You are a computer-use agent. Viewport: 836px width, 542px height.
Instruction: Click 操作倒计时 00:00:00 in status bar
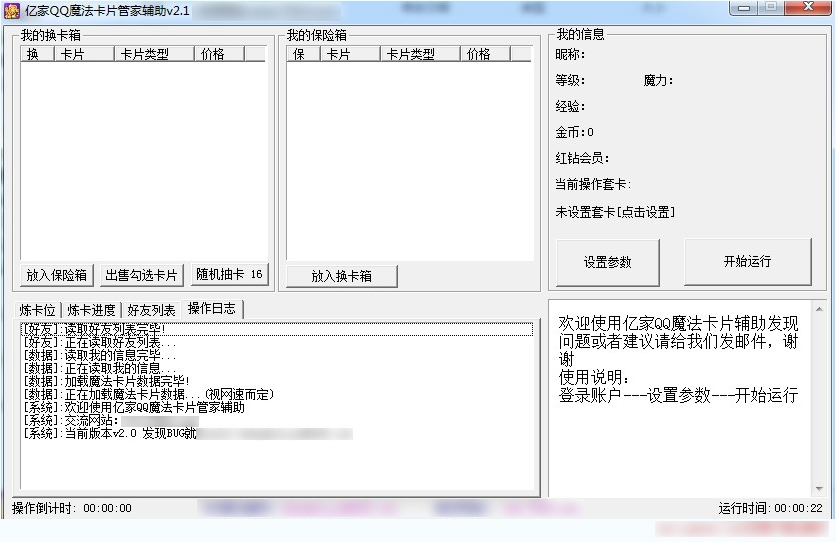coord(71,508)
